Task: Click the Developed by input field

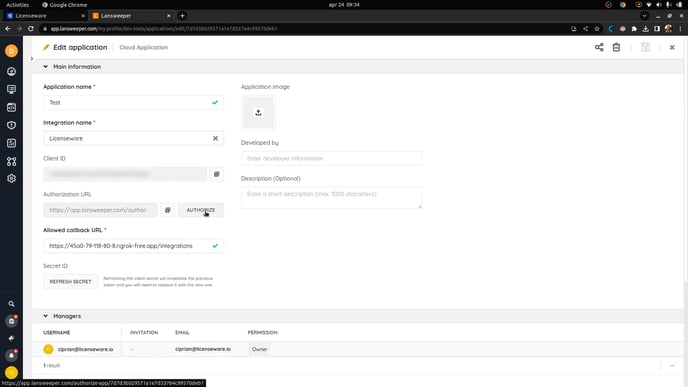Action: pyautogui.click(x=331, y=158)
